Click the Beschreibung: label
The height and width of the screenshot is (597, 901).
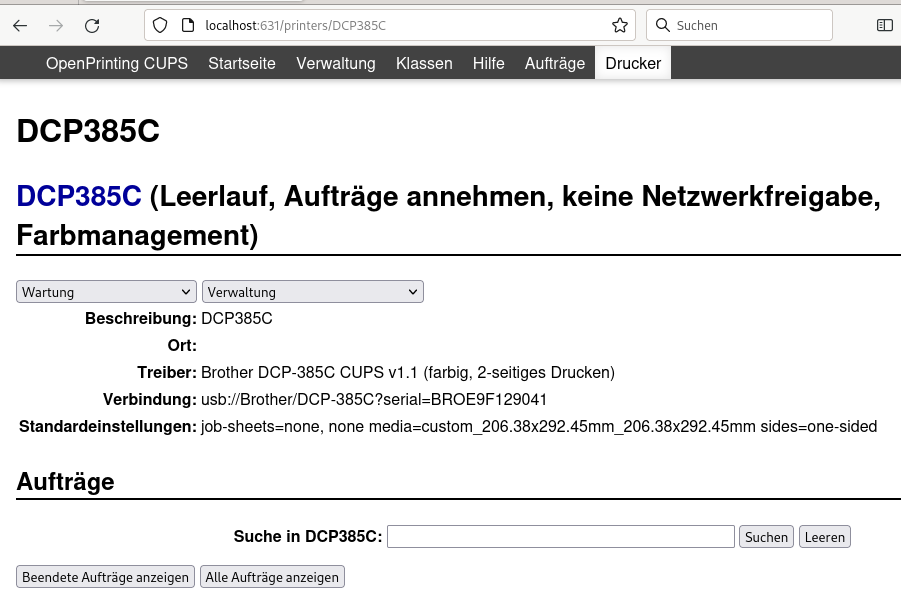pyautogui.click(x=141, y=318)
